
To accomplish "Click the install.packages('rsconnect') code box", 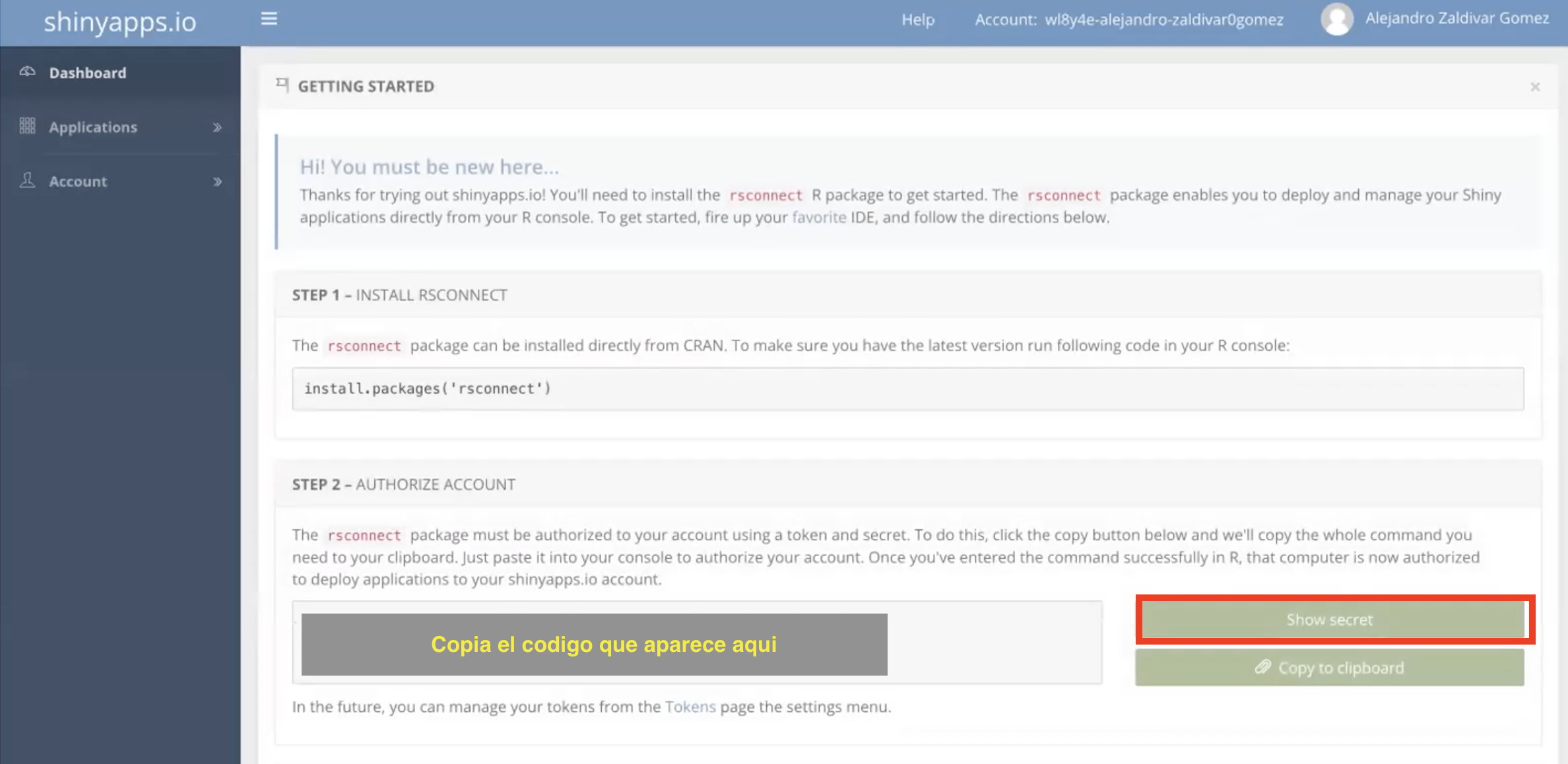I will click(x=908, y=389).
